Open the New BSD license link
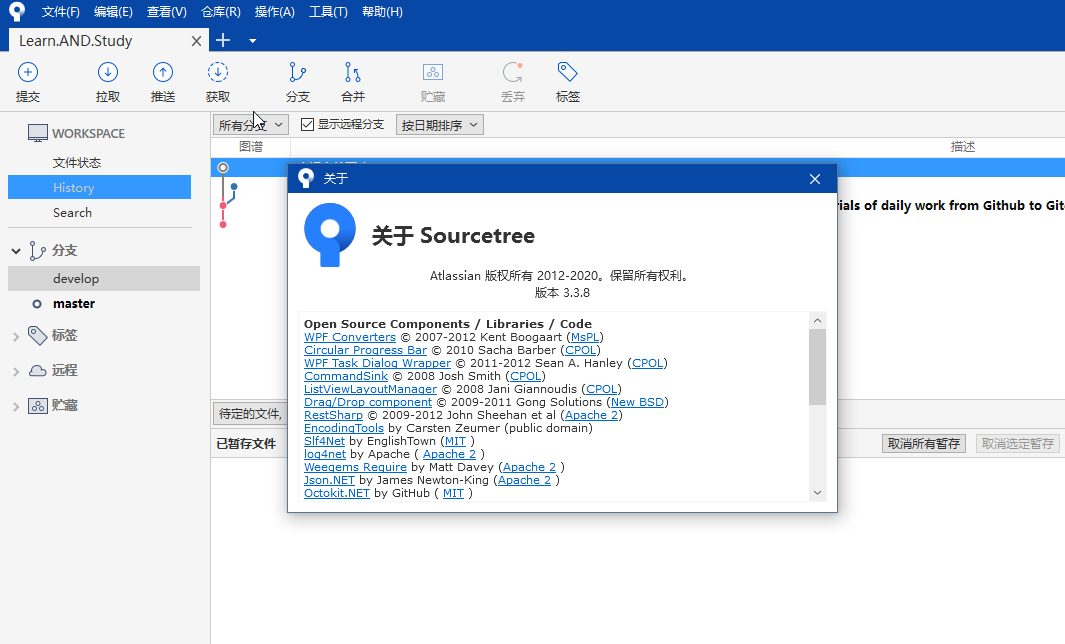Screen dimensions: 1065x644 637,401
